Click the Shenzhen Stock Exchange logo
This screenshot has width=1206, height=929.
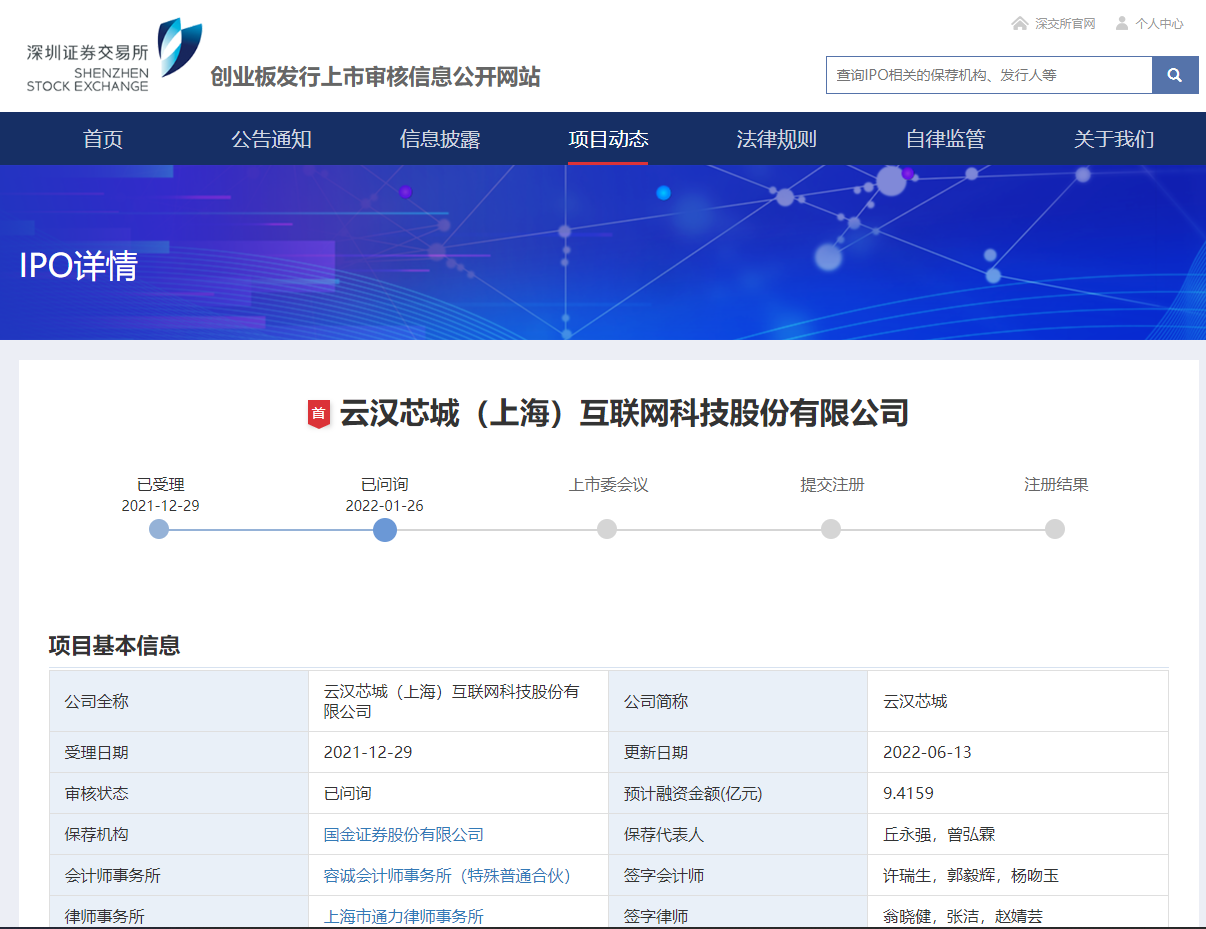(x=114, y=55)
